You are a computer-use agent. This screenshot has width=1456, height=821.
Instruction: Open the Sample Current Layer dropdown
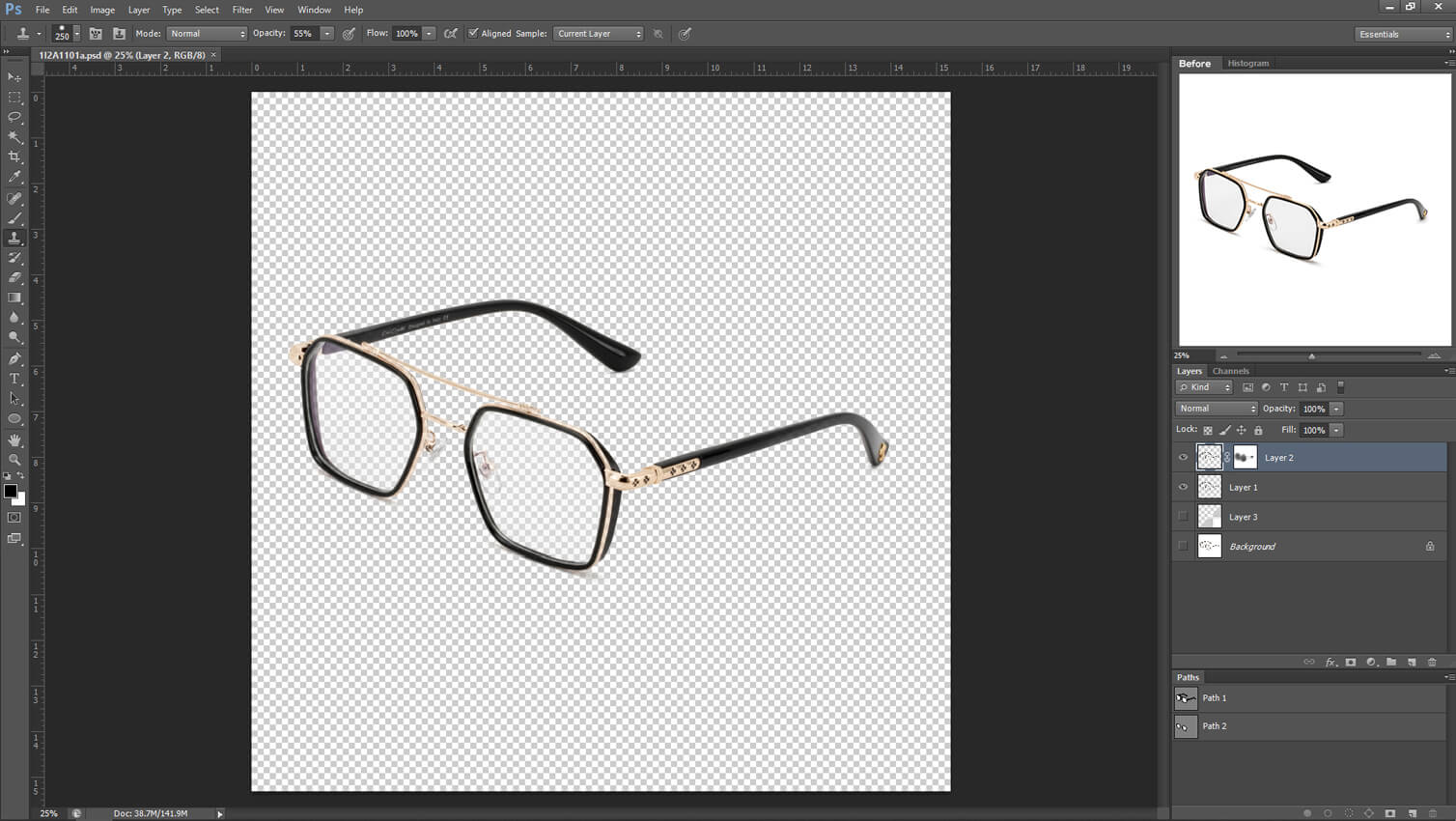(x=599, y=34)
